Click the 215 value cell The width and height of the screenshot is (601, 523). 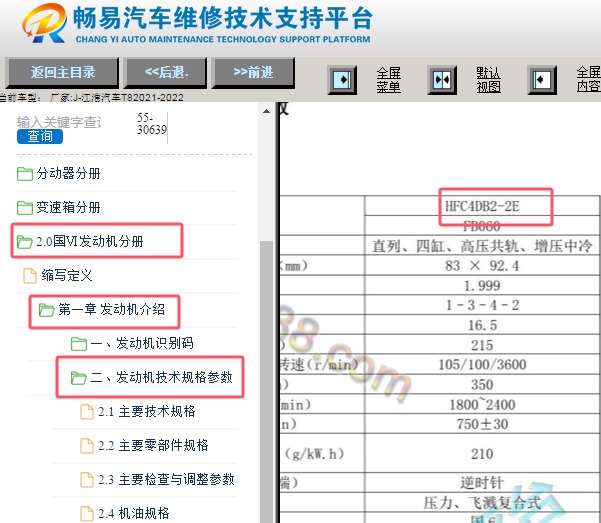[482, 345]
